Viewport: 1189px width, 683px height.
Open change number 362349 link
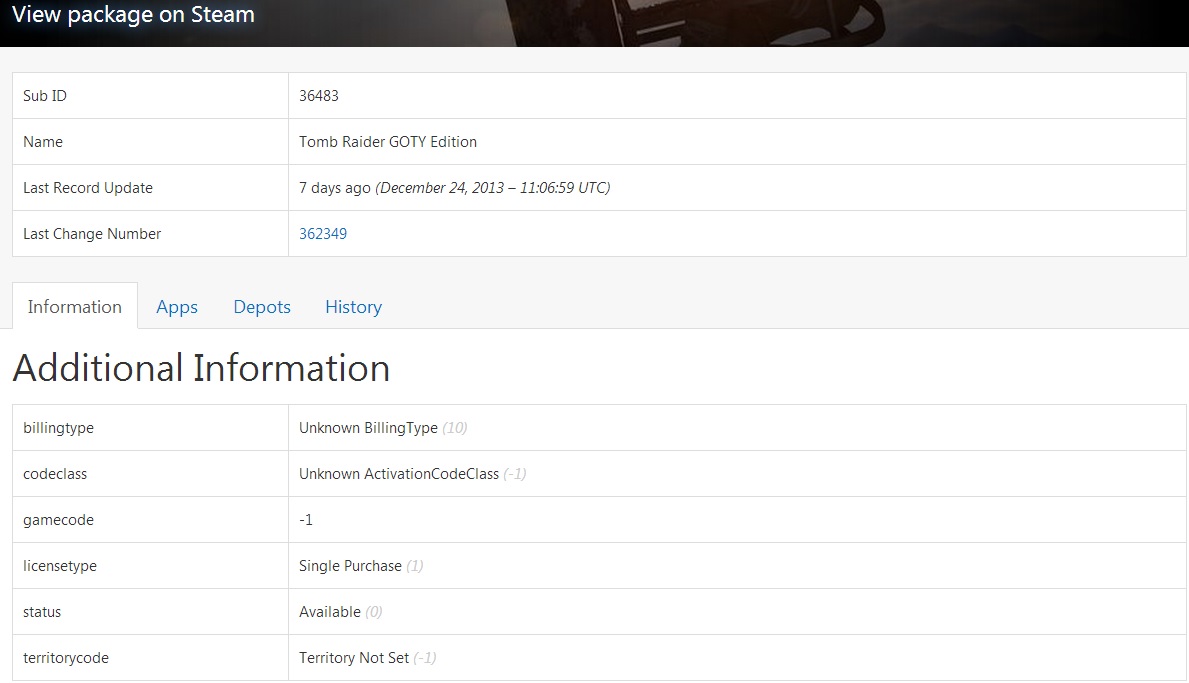[323, 234]
